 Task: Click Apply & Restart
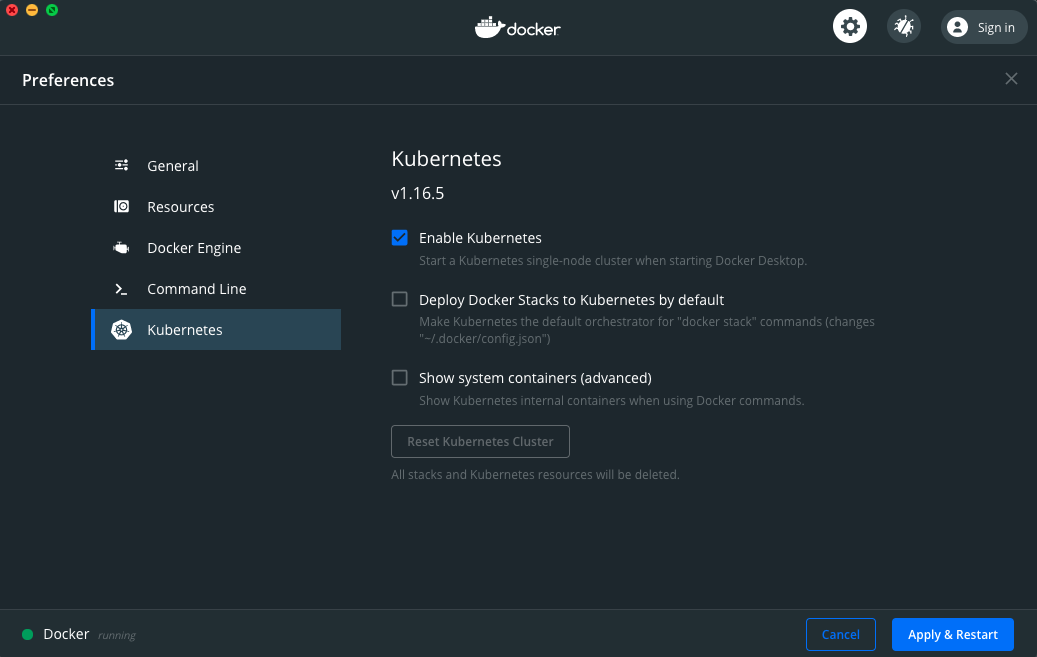952,635
